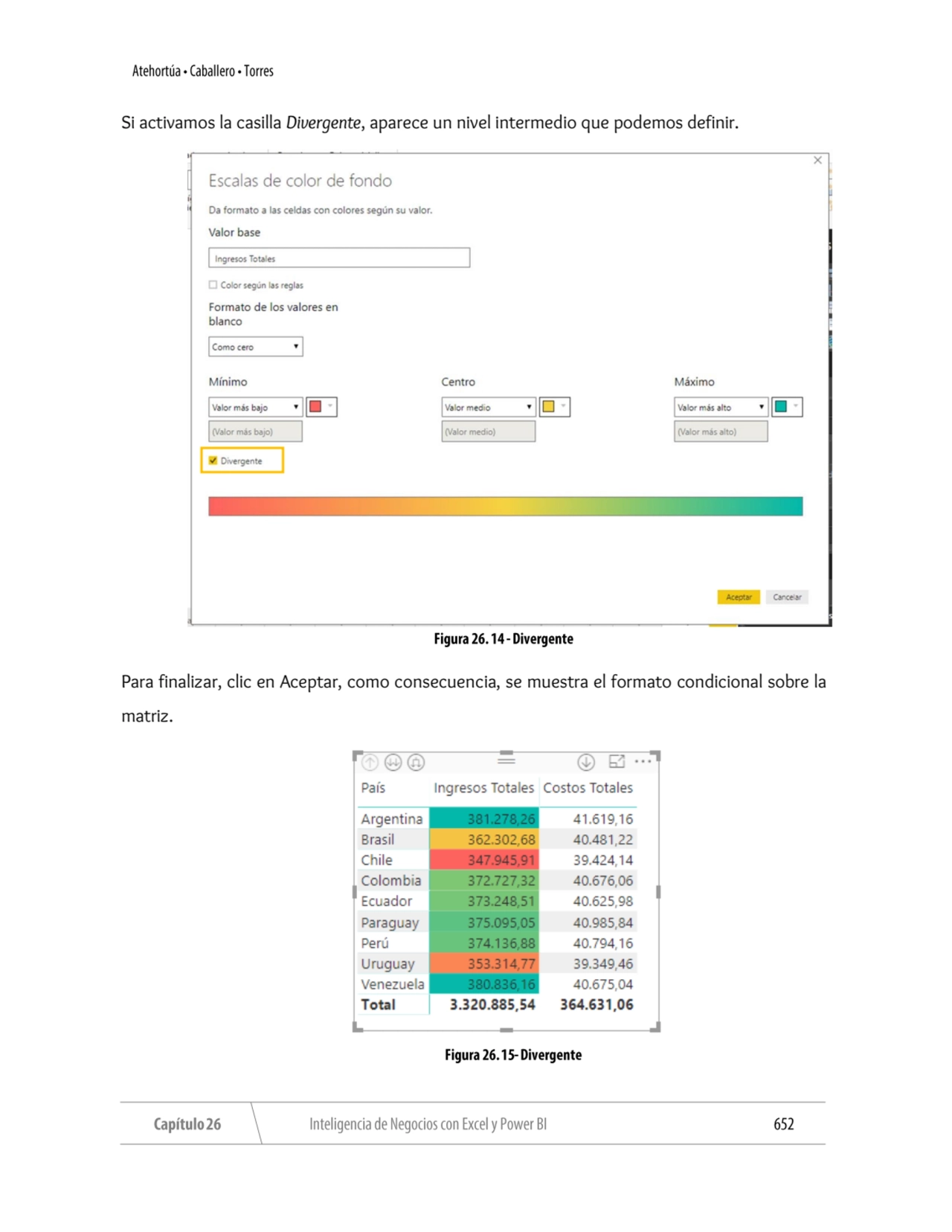Open the matrix more options ellipsis
Image resolution: width=952 pixels, height=1232 pixels.
pyautogui.click(x=643, y=761)
